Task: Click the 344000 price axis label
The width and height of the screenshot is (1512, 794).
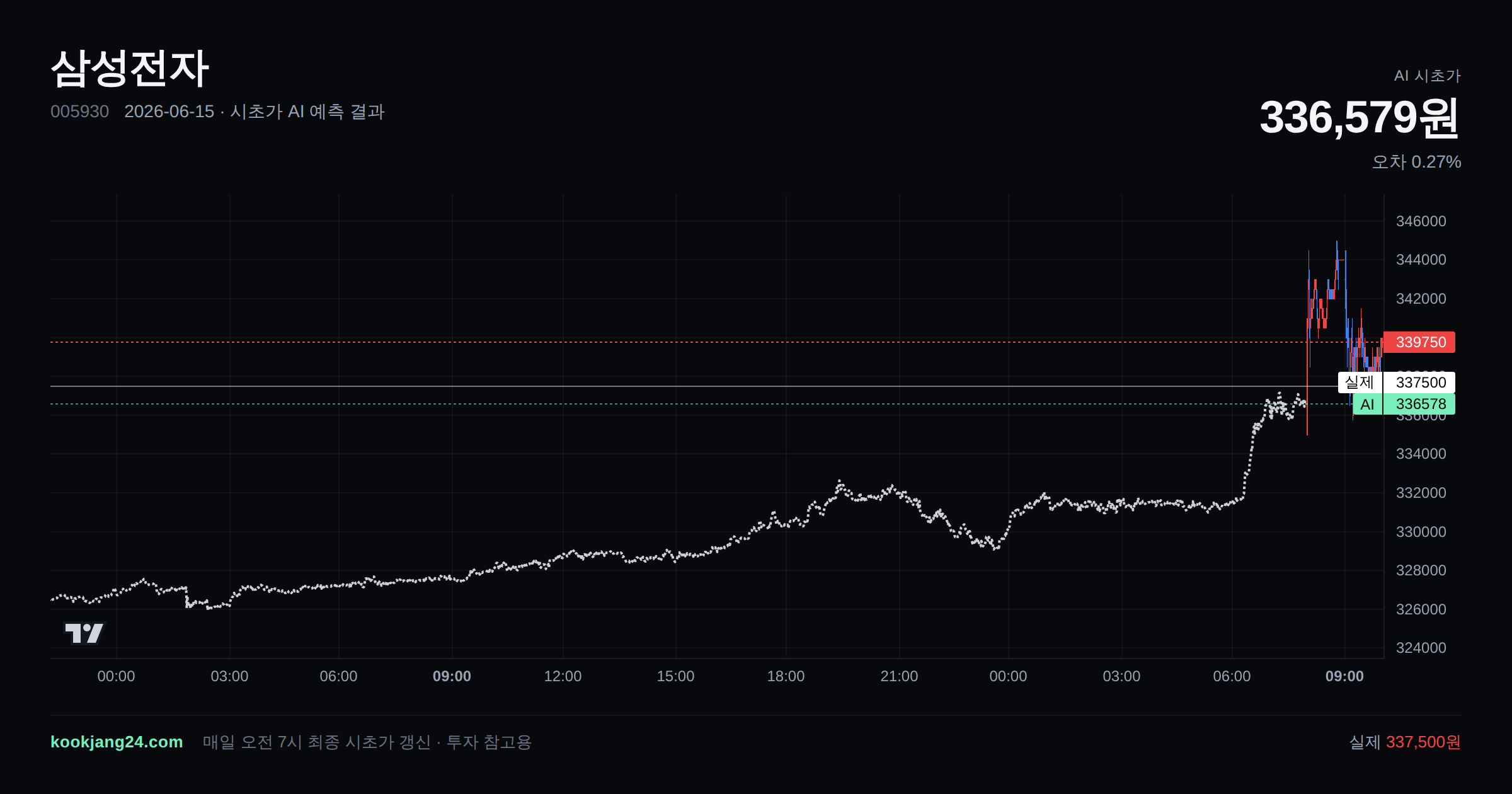Action: pyautogui.click(x=1421, y=260)
